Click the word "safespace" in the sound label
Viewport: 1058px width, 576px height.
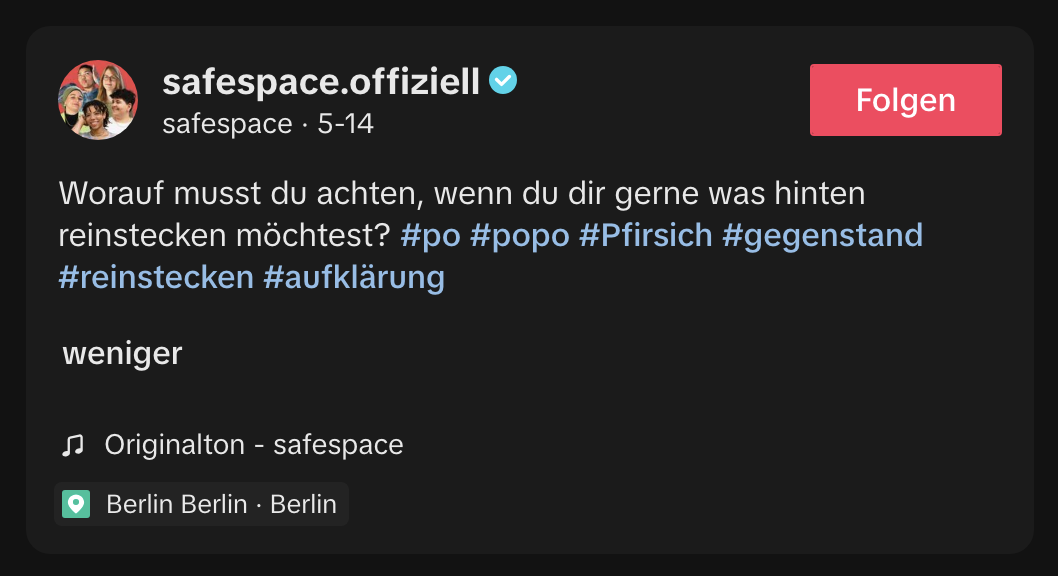[338, 445]
